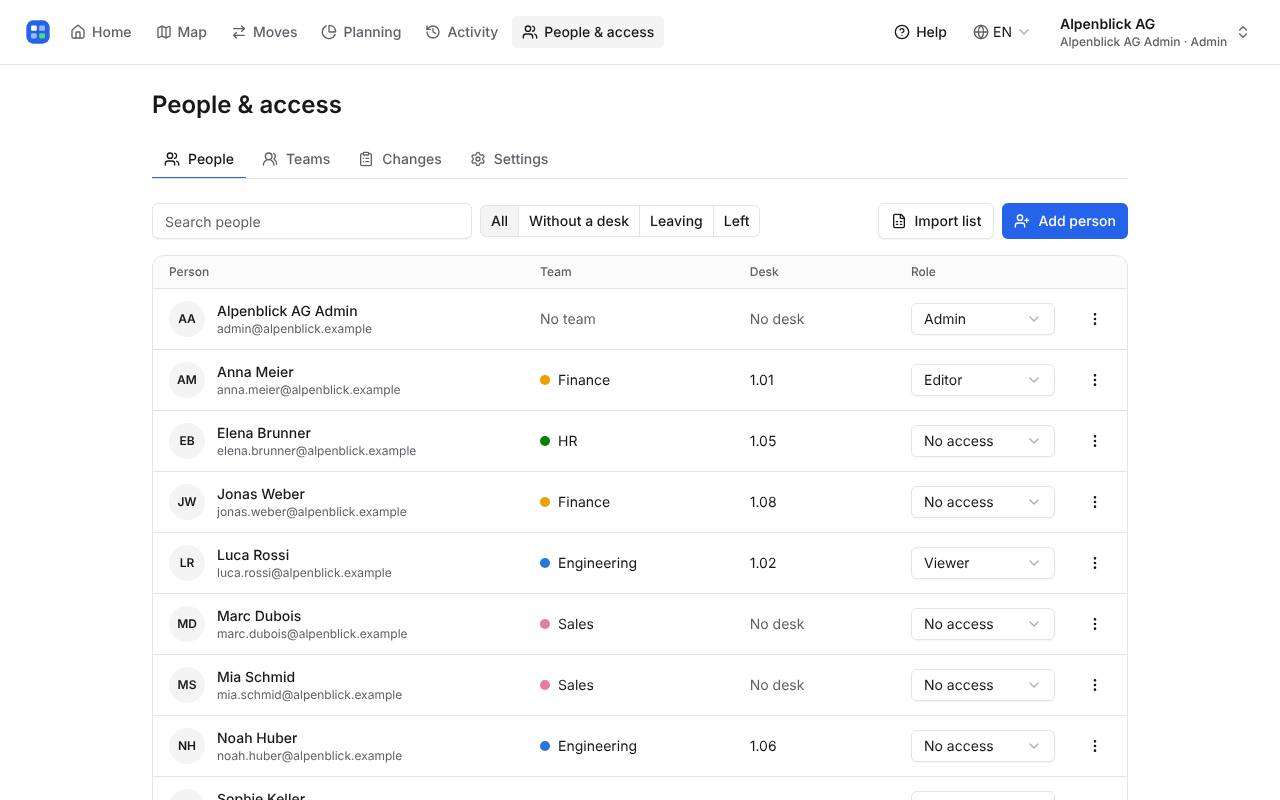Click Anna Meier's AM avatar

(187, 380)
